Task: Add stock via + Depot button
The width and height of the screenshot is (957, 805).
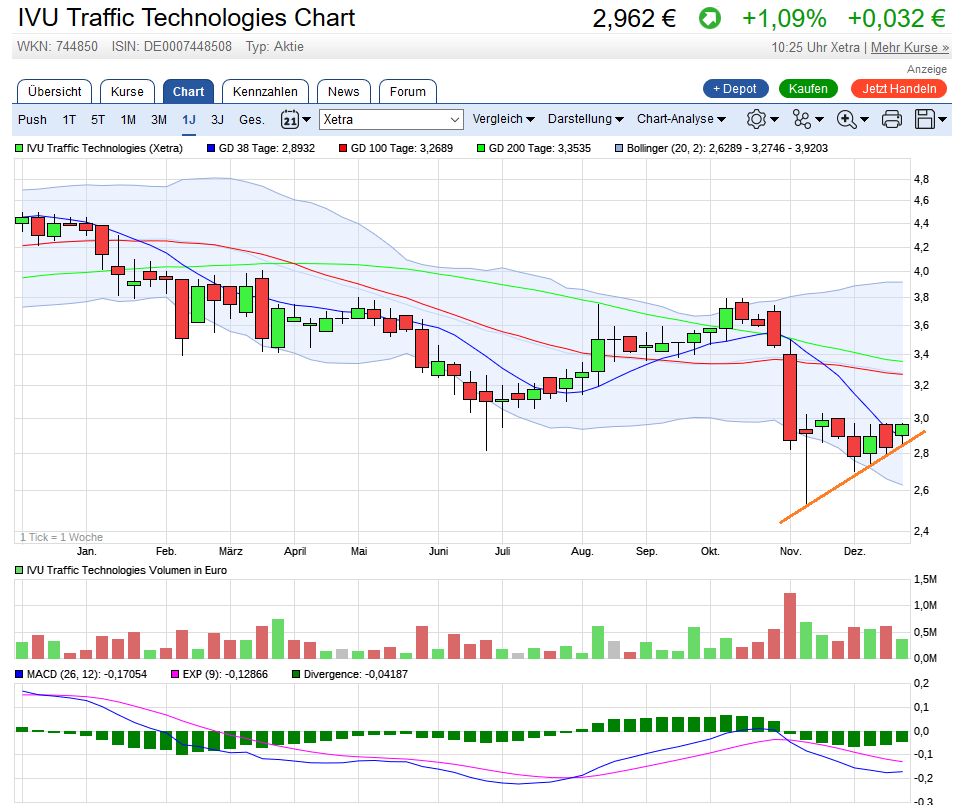Action: (735, 88)
